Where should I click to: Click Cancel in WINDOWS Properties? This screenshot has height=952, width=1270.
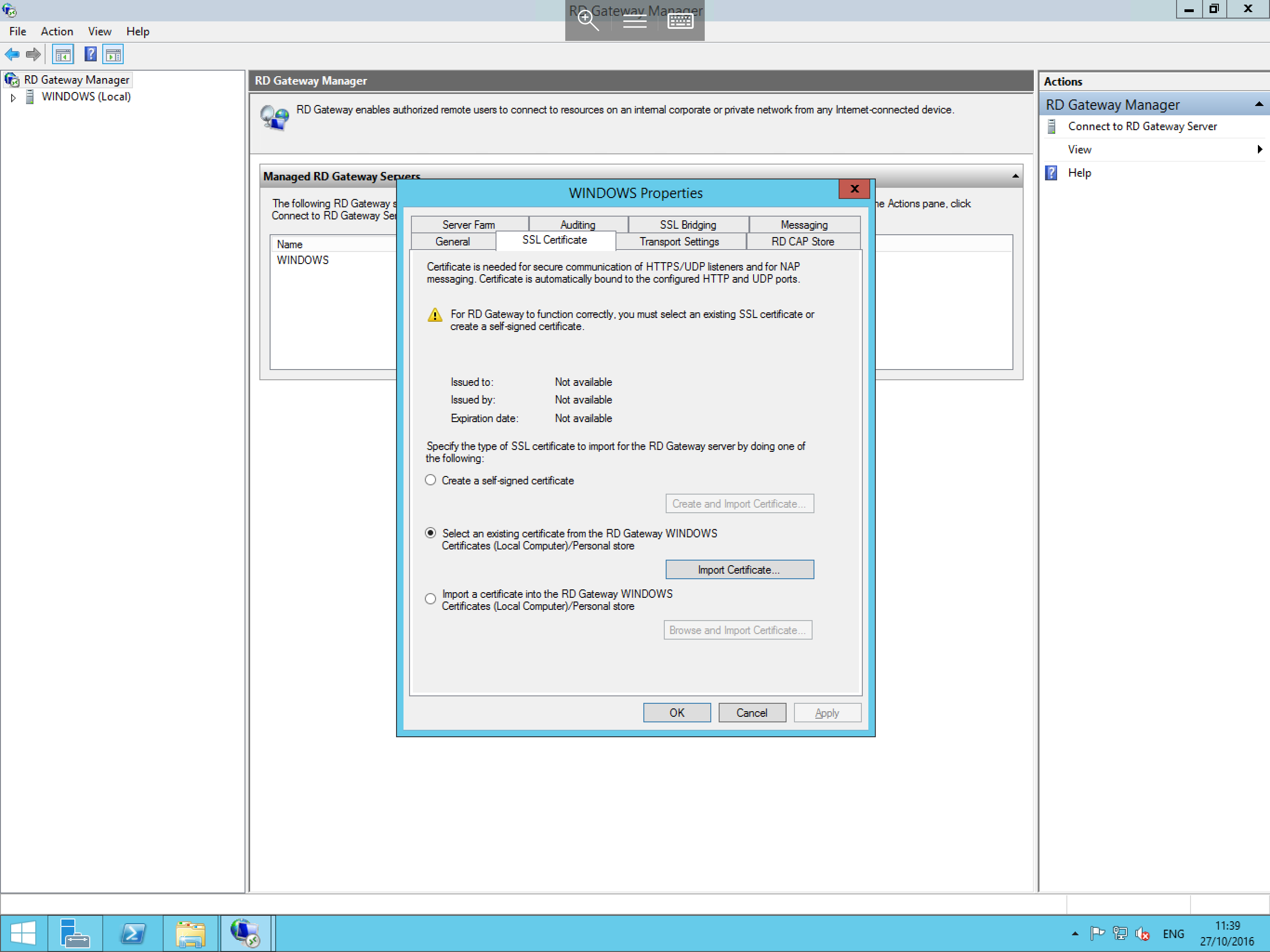point(752,713)
